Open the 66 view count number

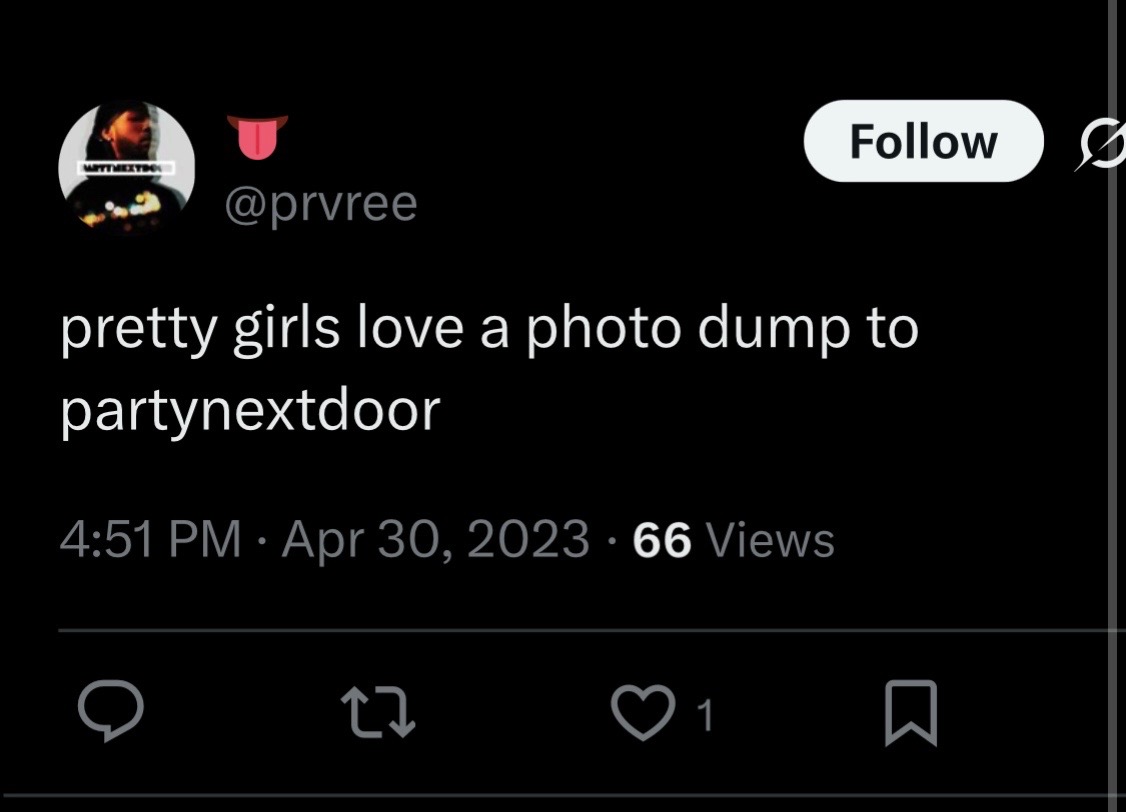[x=661, y=540]
